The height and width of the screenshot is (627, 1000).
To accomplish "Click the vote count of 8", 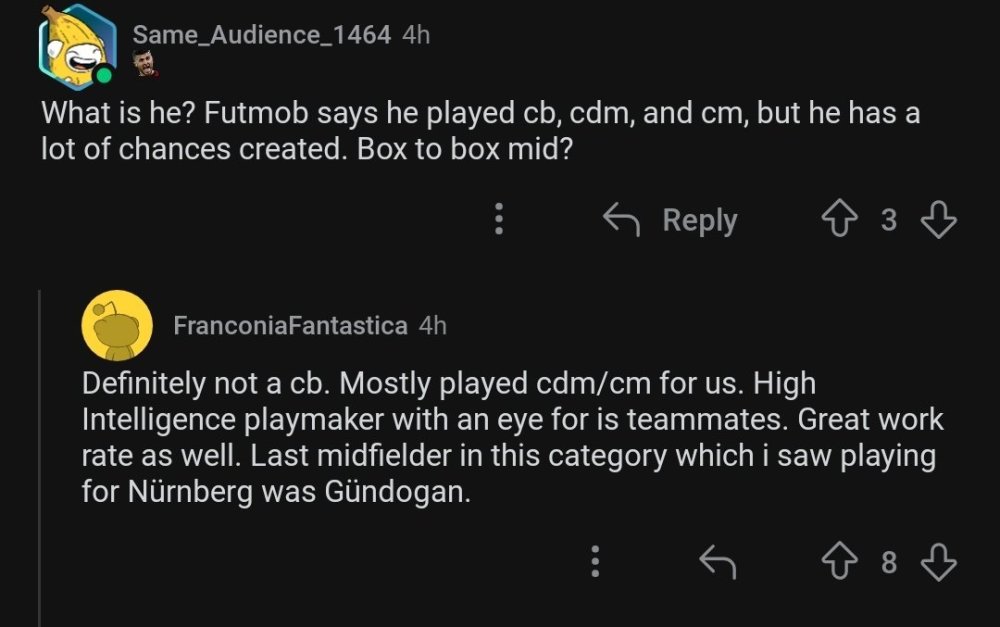I will tap(889, 563).
